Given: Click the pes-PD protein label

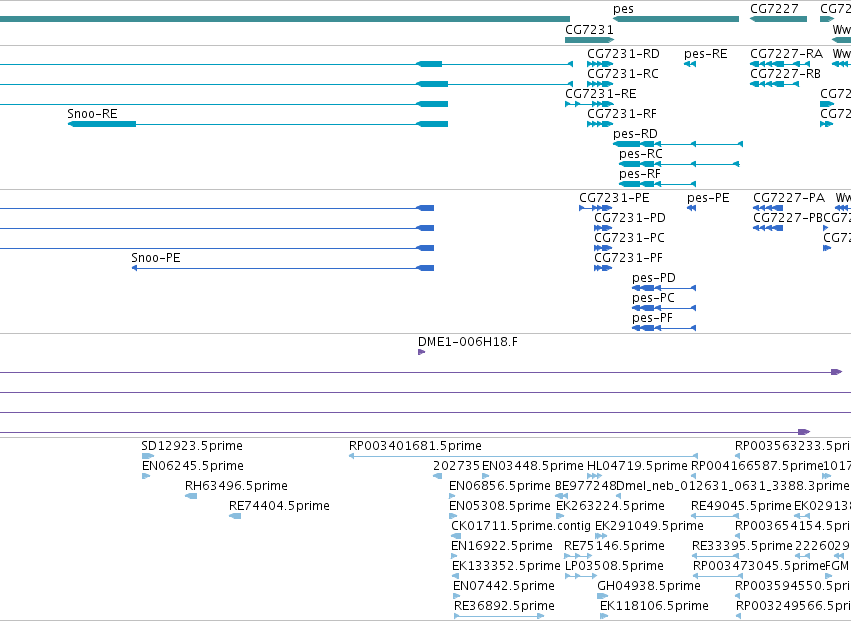Looking at the screenshot, I should click(x=654, y=278).
